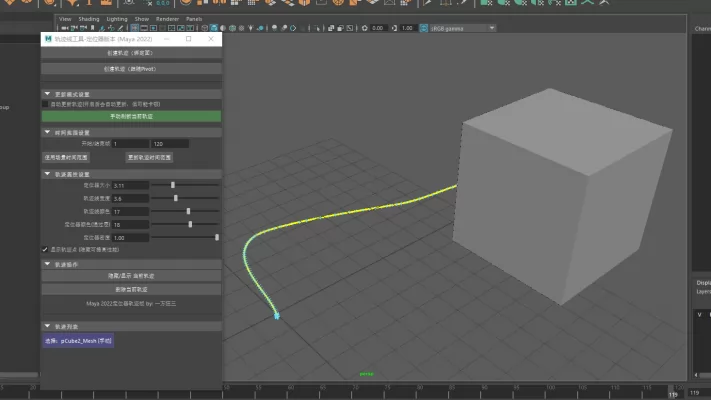Open the Renderer menu in viewport panel

click(168, 18)
